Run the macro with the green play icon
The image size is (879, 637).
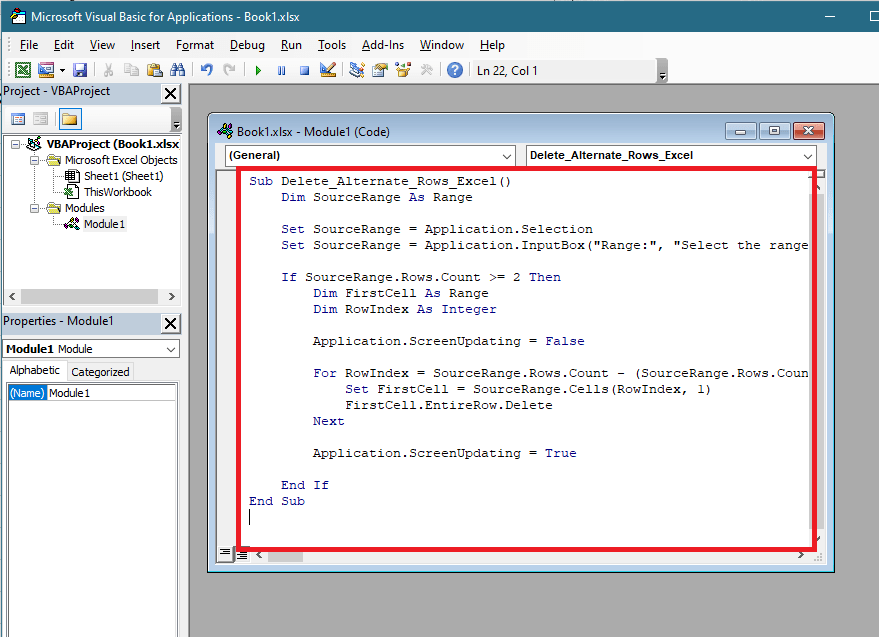258,71
